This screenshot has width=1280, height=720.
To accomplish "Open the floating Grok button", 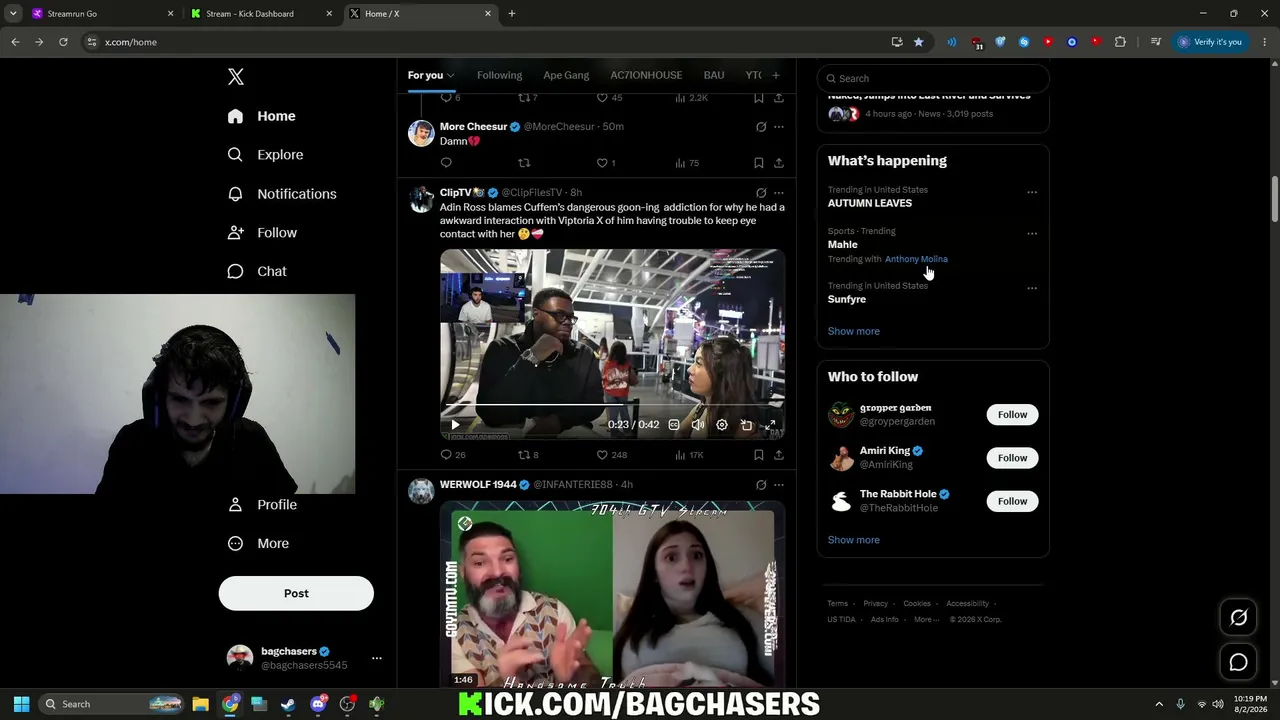I will 1238,618.
